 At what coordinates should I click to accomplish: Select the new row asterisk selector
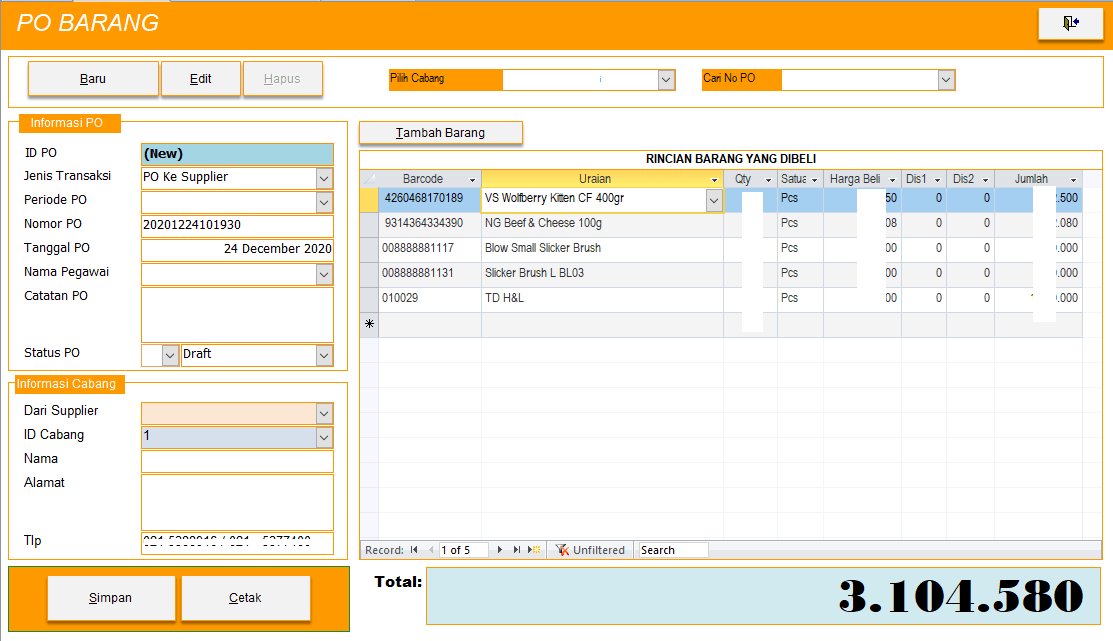pyautogui.click(x=369, y=325)
